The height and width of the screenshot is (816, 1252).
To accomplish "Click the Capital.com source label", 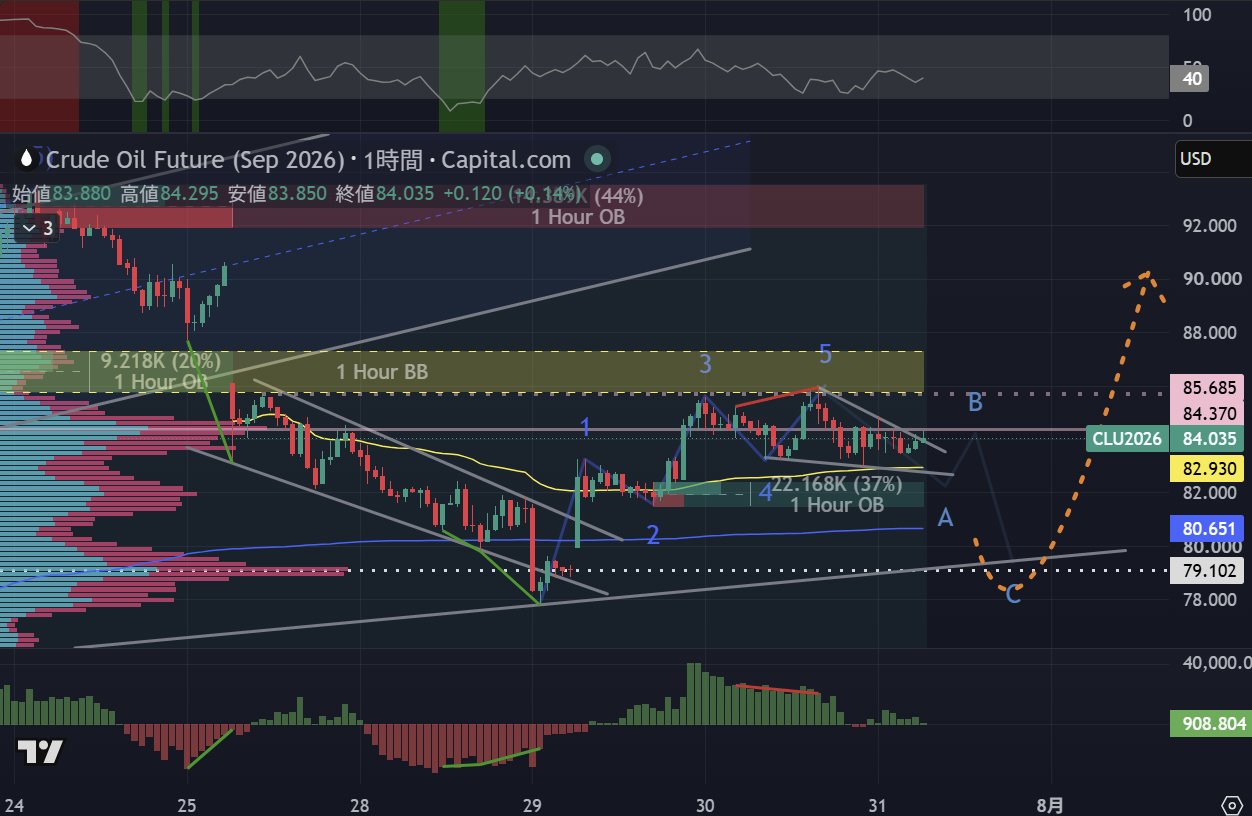I will pos(507,159).
